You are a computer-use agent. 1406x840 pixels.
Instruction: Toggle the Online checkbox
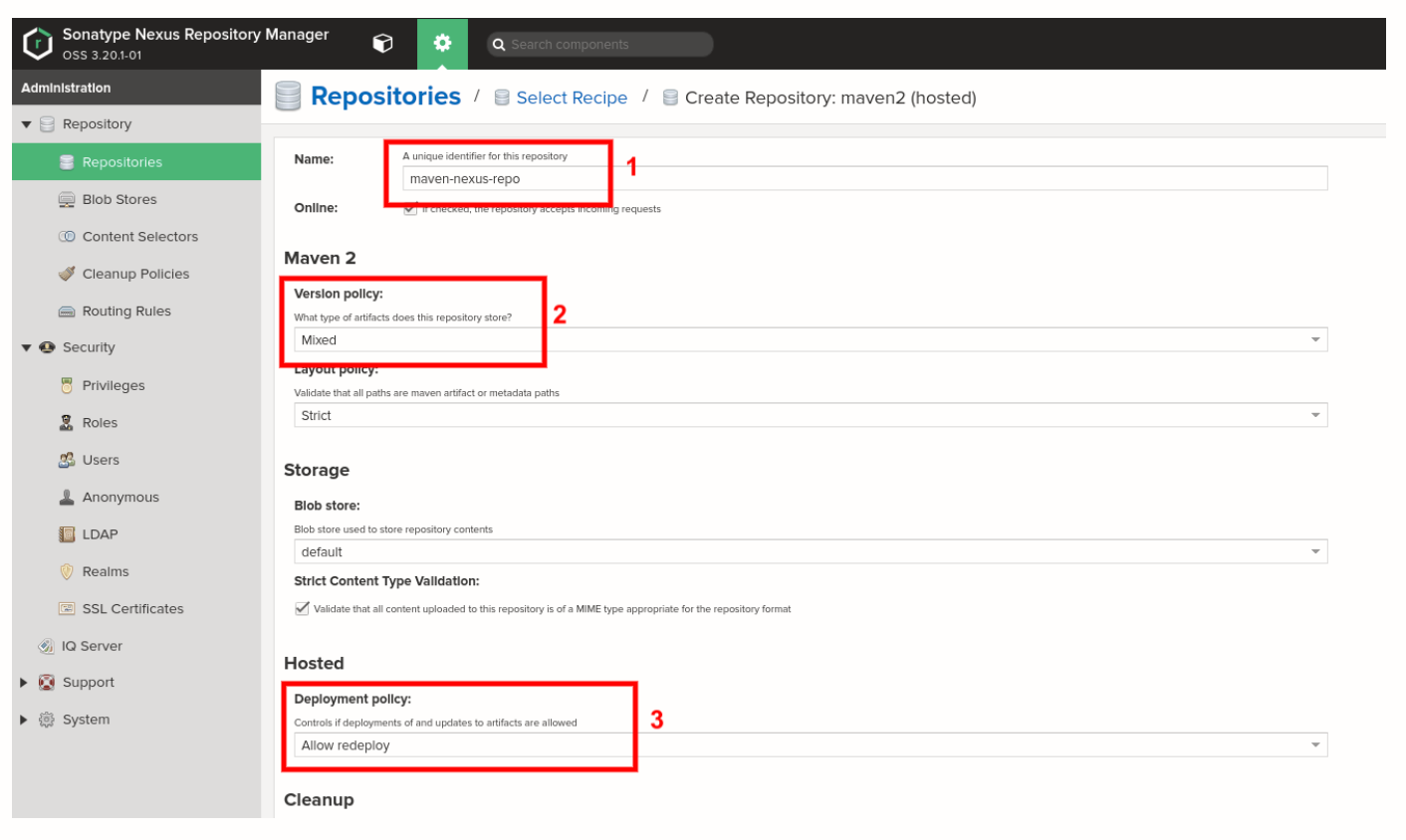click(x=410, y=208)
